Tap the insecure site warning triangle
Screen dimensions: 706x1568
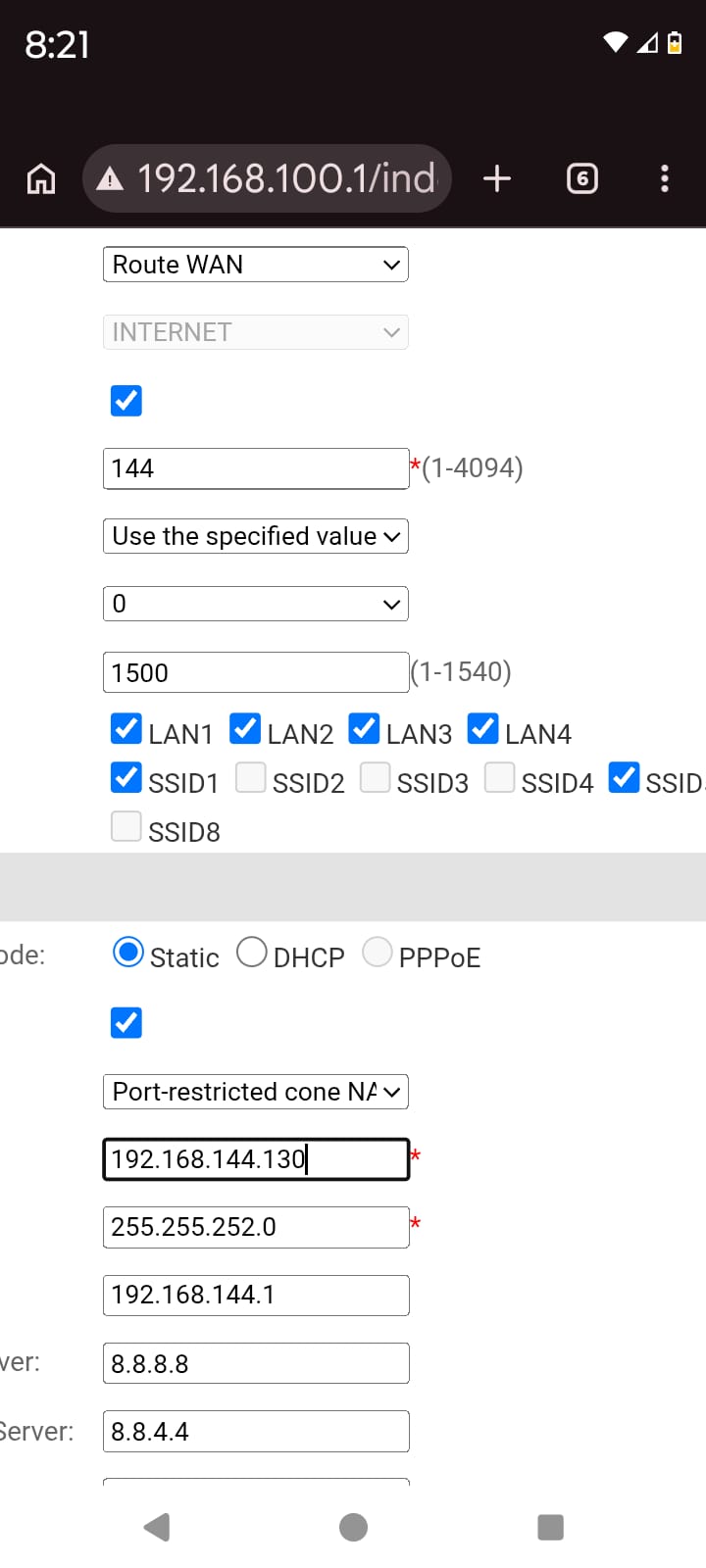point(110,178)
